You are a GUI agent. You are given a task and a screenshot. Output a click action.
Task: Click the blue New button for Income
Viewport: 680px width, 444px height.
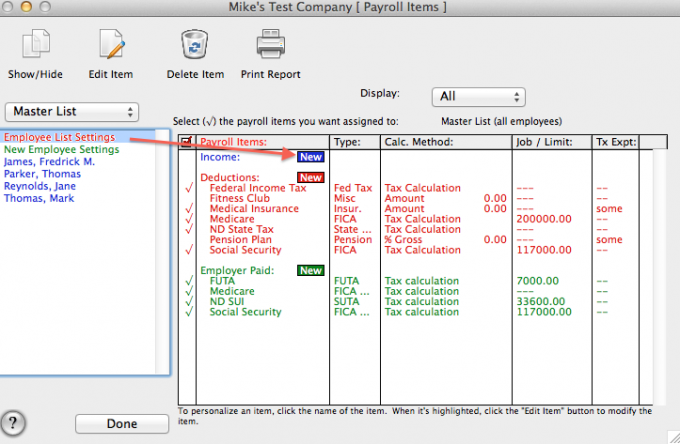click(311, 157)
